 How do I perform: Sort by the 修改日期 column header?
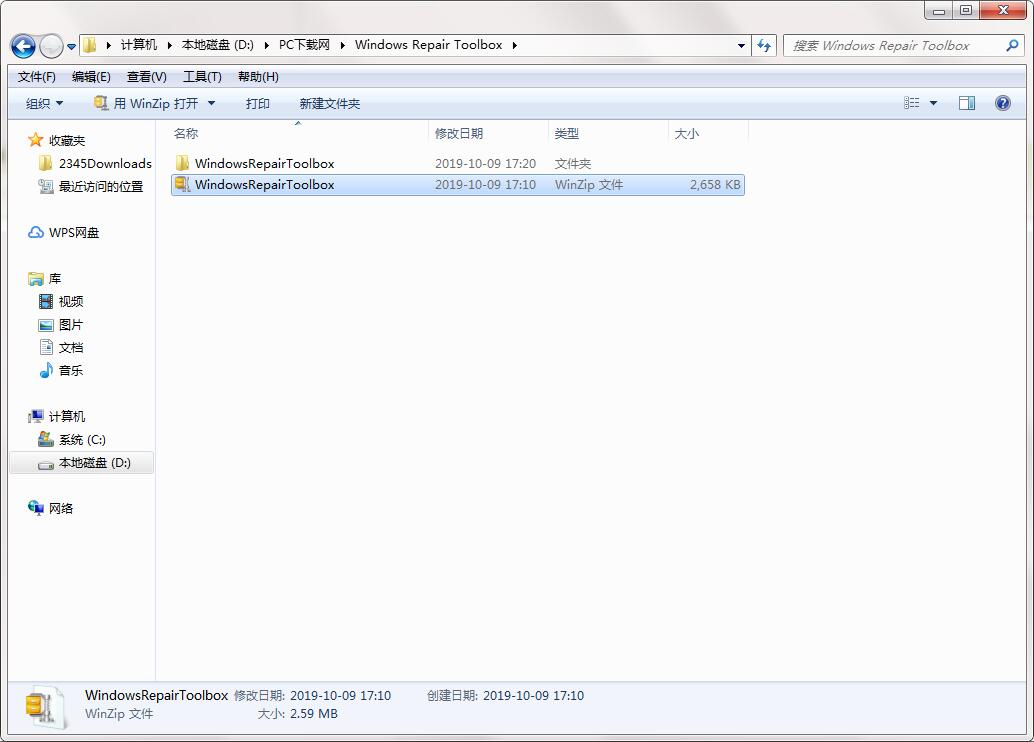pos(488,133)
